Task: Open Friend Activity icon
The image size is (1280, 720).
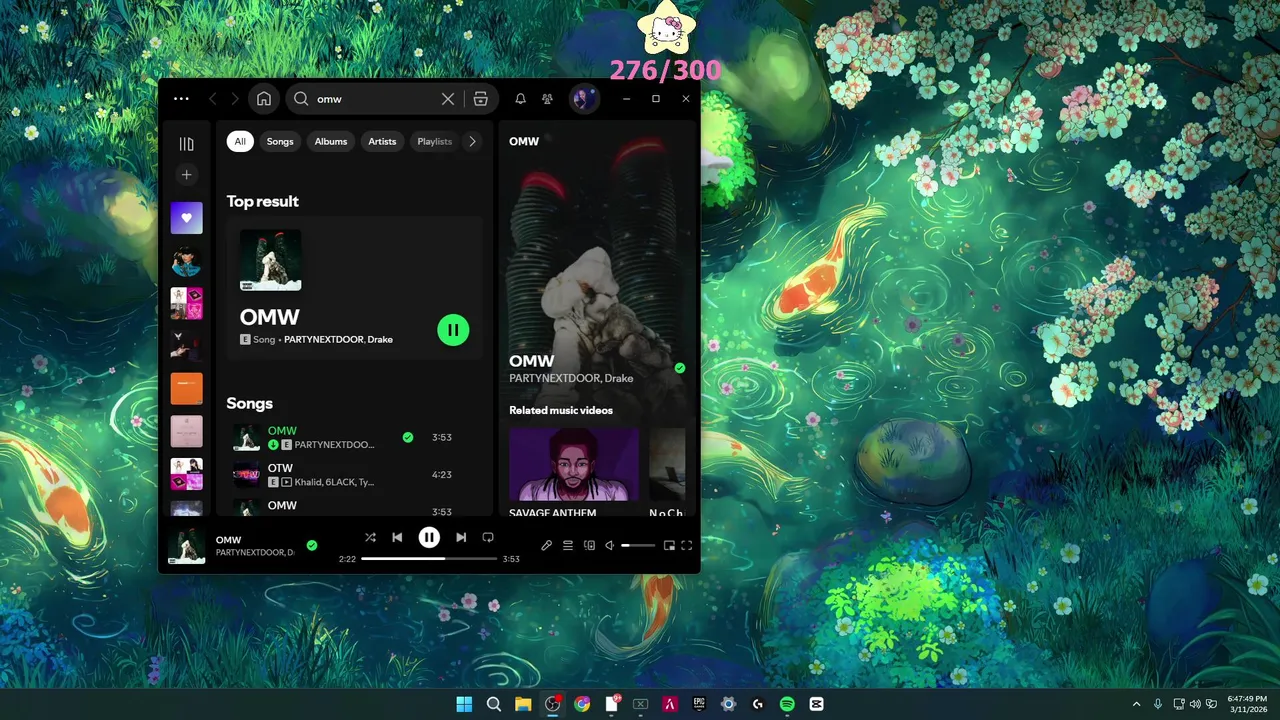Action: click(547, 99)
